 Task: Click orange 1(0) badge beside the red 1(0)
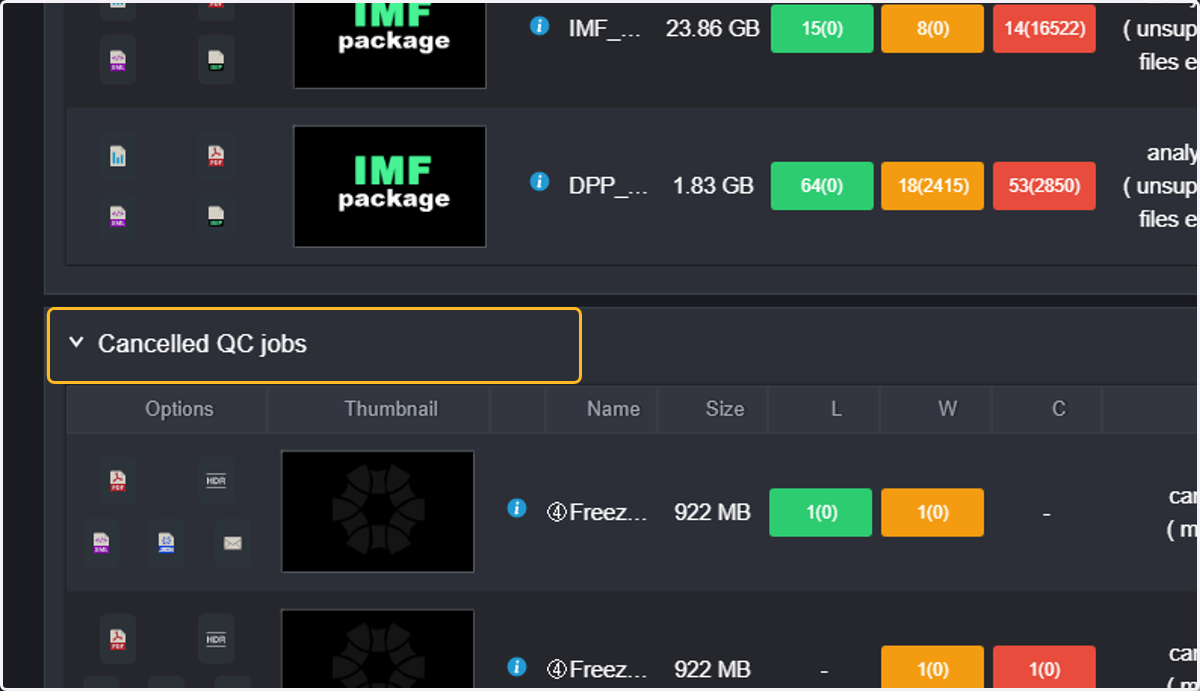(932, 669)
